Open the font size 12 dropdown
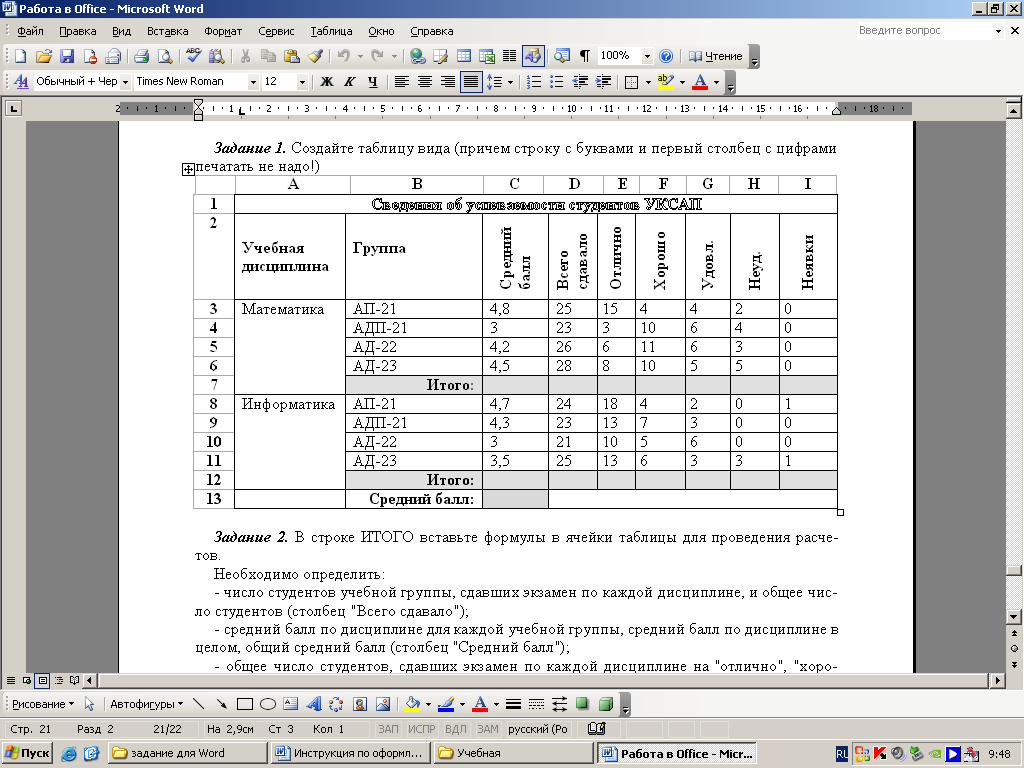Image resolution: width=1024 pixels, height=768 pixels. pos(302,82)
